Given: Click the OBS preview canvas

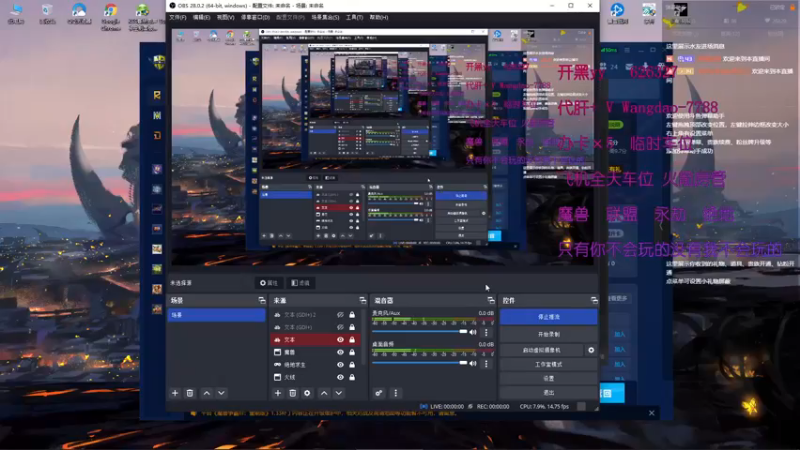Looking at the screenshot, I should coord(383,147).
